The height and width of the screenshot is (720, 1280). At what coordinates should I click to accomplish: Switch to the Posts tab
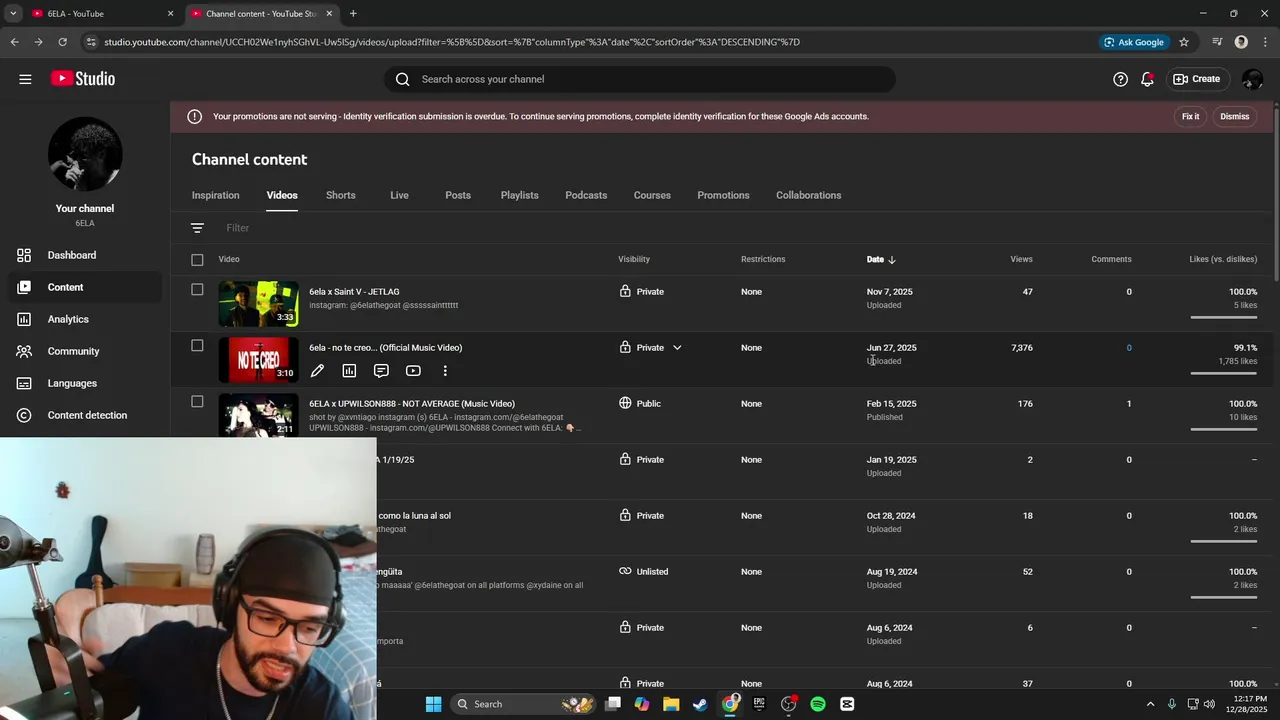(x=458, y=195)
